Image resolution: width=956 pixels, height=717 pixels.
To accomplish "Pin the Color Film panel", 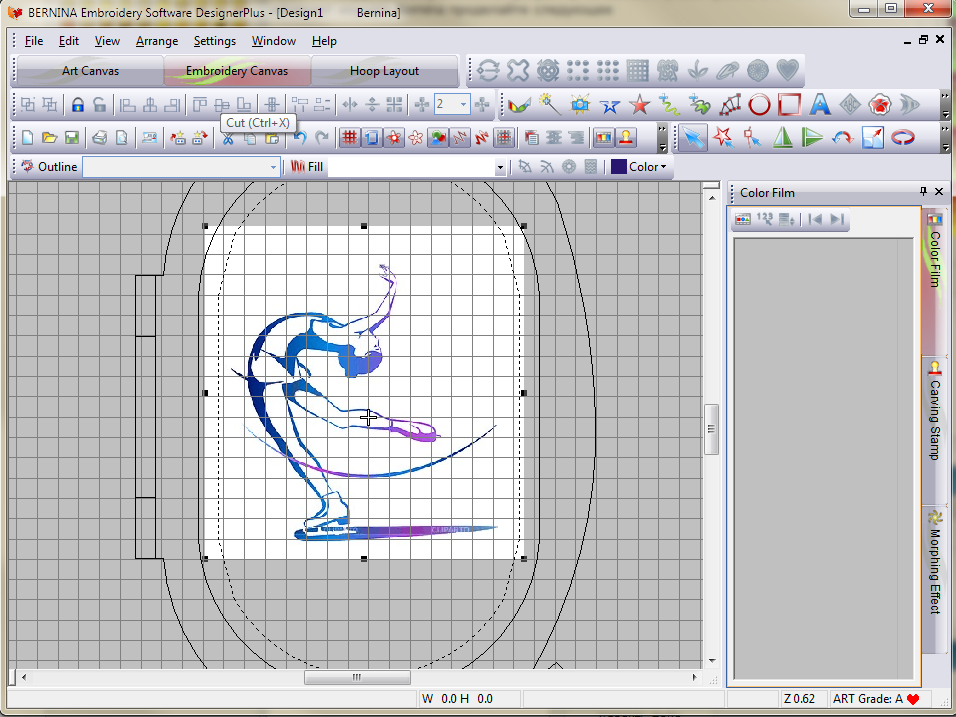I will pos(923,192).
